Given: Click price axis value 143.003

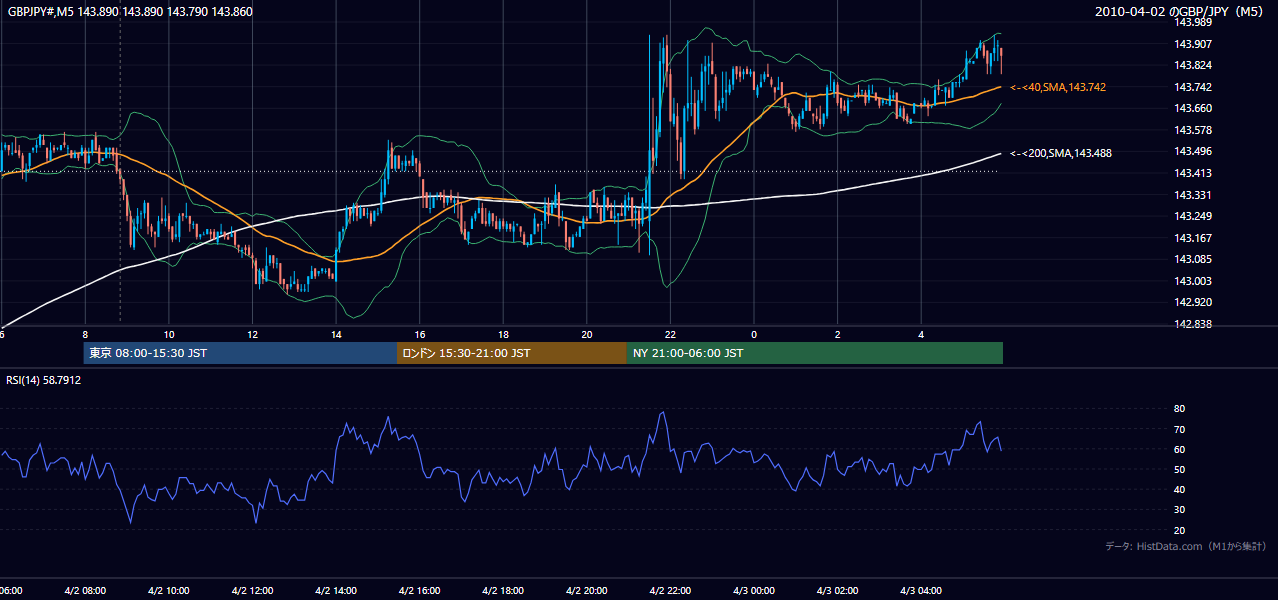Looking at the screenshot, I should point(1193,281).
